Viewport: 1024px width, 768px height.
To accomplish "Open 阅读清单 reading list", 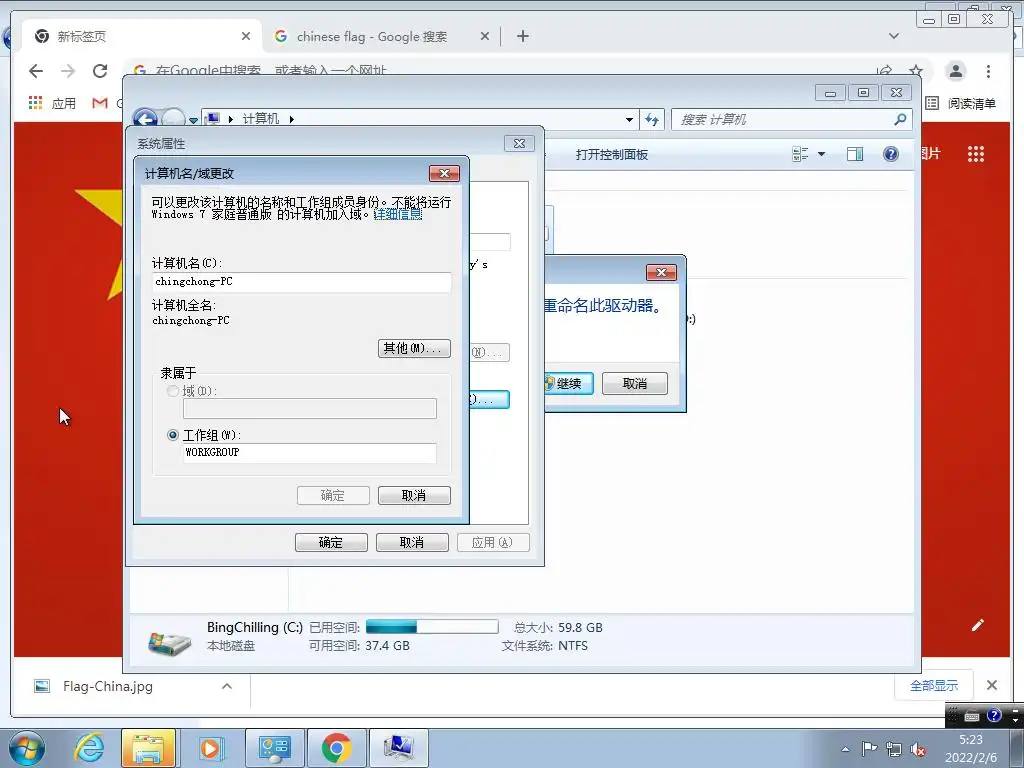I will click(x=961, y=103).
